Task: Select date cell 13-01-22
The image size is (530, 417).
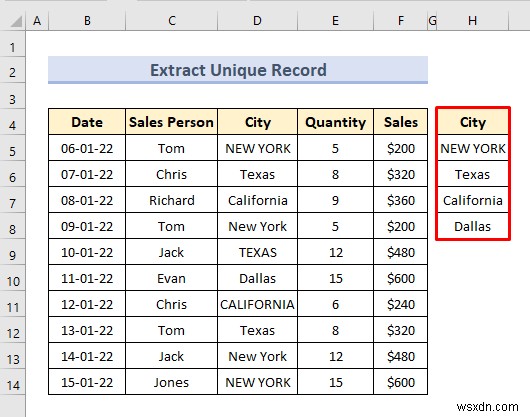Action: point(87,330)
